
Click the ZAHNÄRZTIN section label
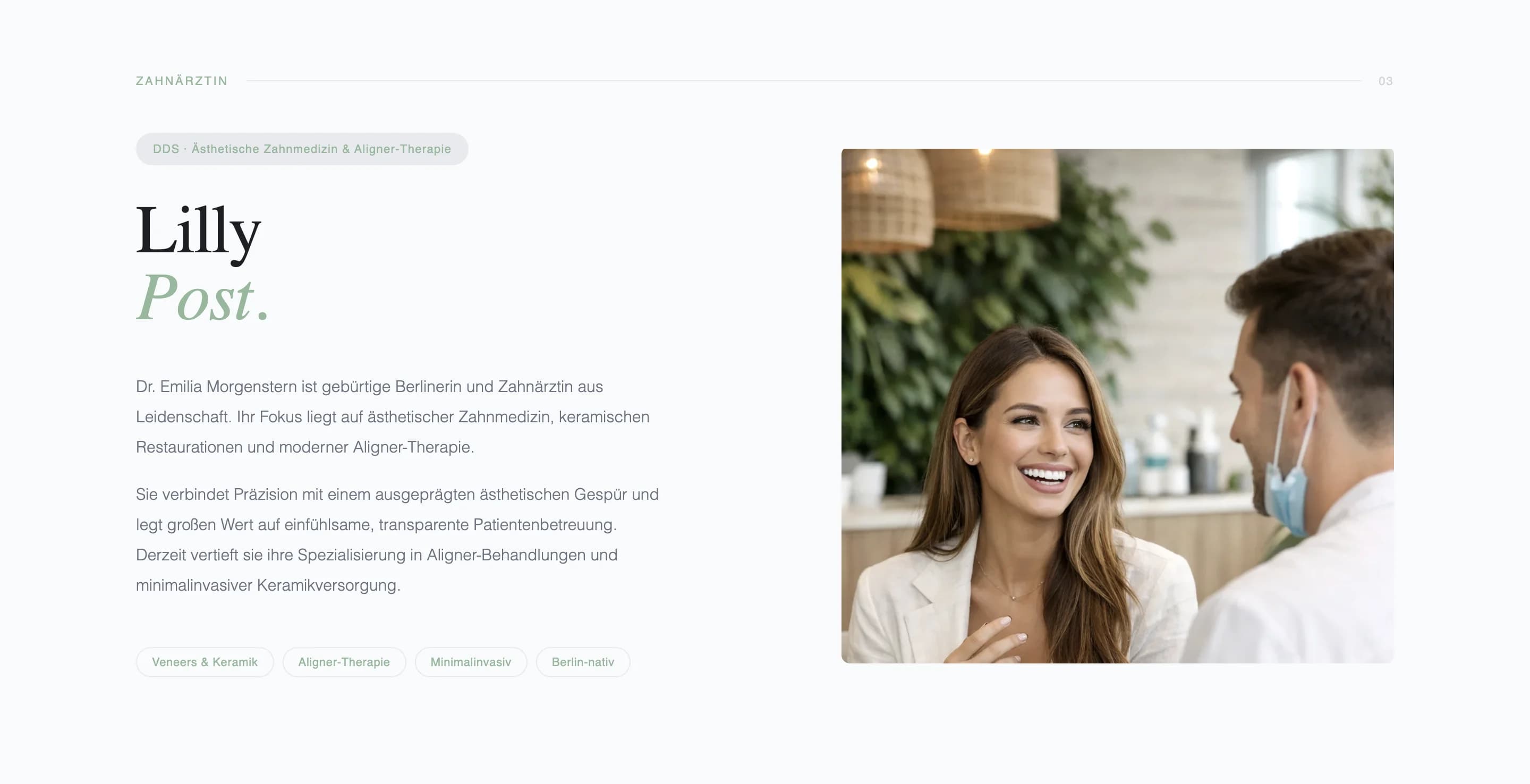click(182, 81)
